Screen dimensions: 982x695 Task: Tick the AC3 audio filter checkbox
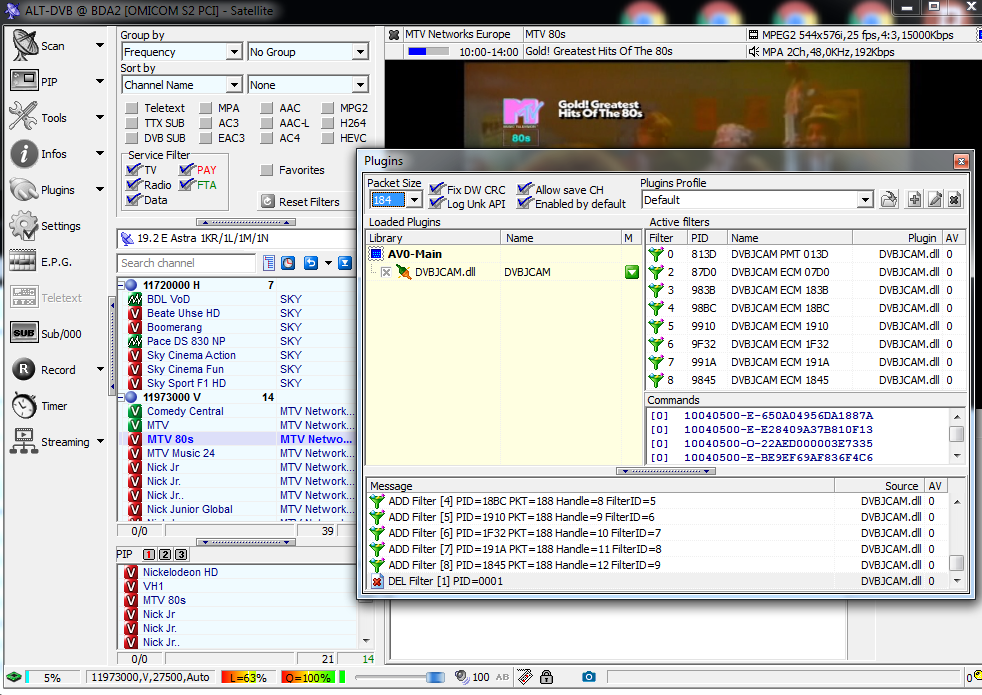click(x=206, y=123)
